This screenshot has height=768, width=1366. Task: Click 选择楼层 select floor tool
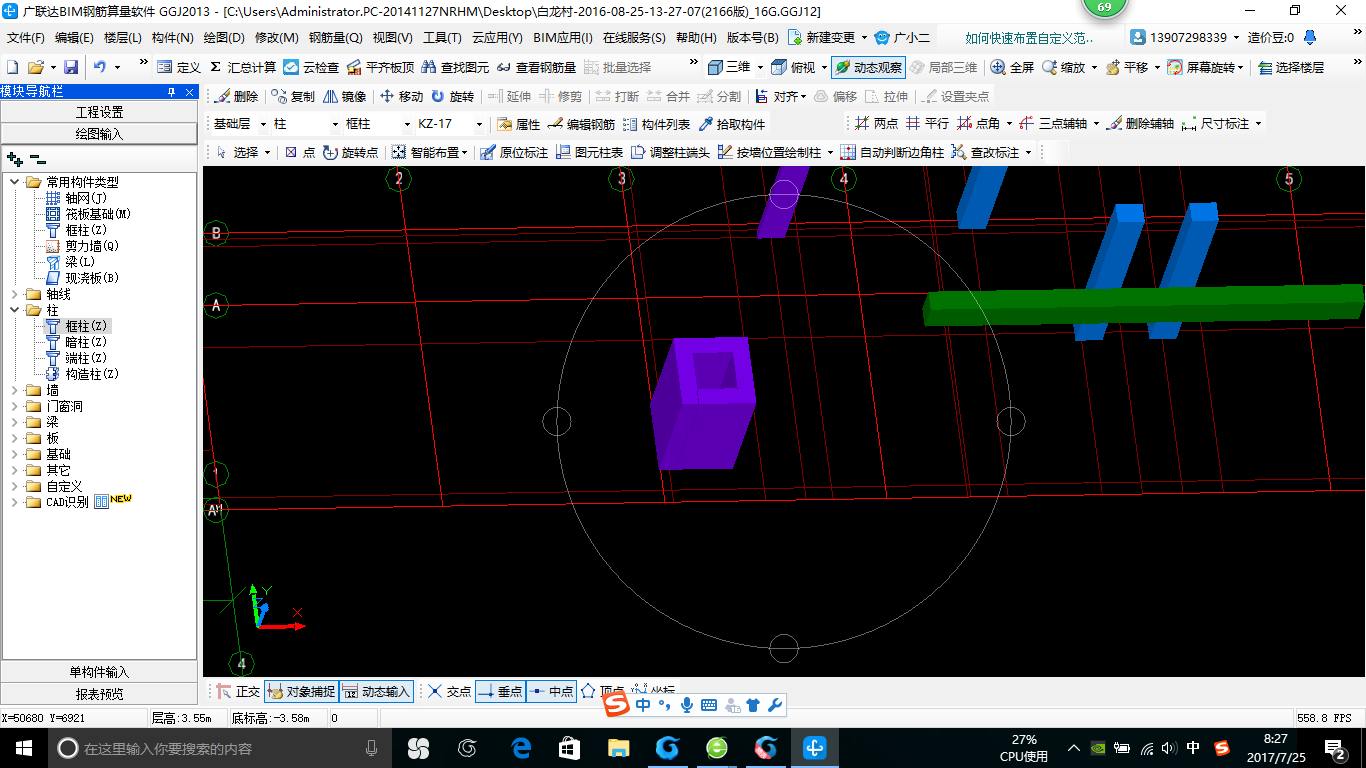pos(1291,67)
